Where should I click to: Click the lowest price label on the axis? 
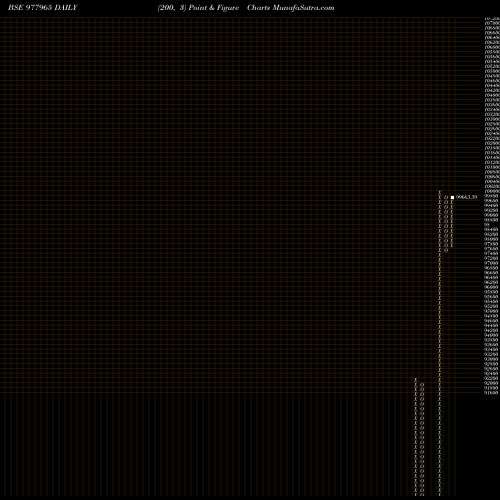[491, 393]
